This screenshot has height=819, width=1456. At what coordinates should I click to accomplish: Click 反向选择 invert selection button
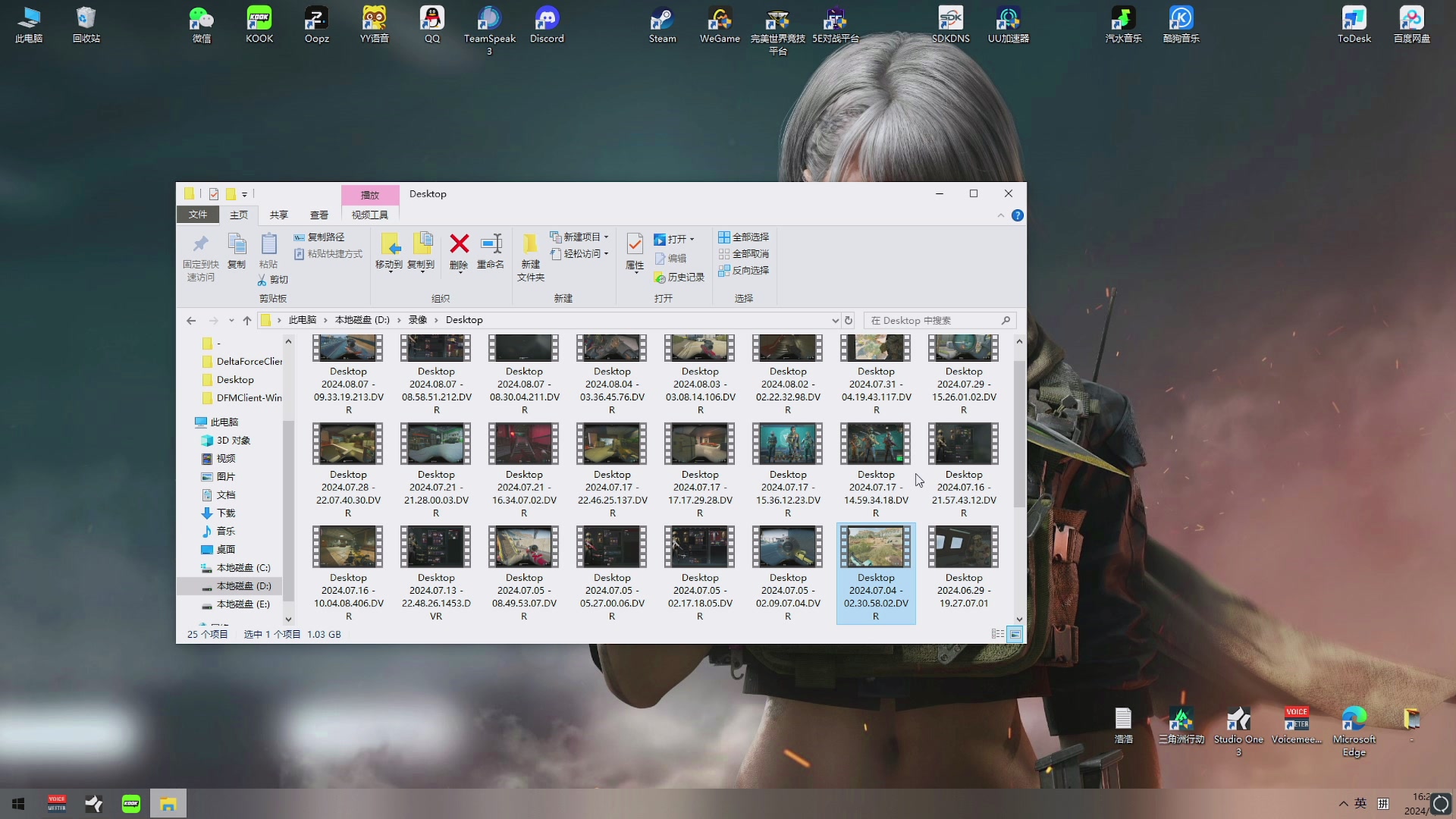click(x=744, y=270)
